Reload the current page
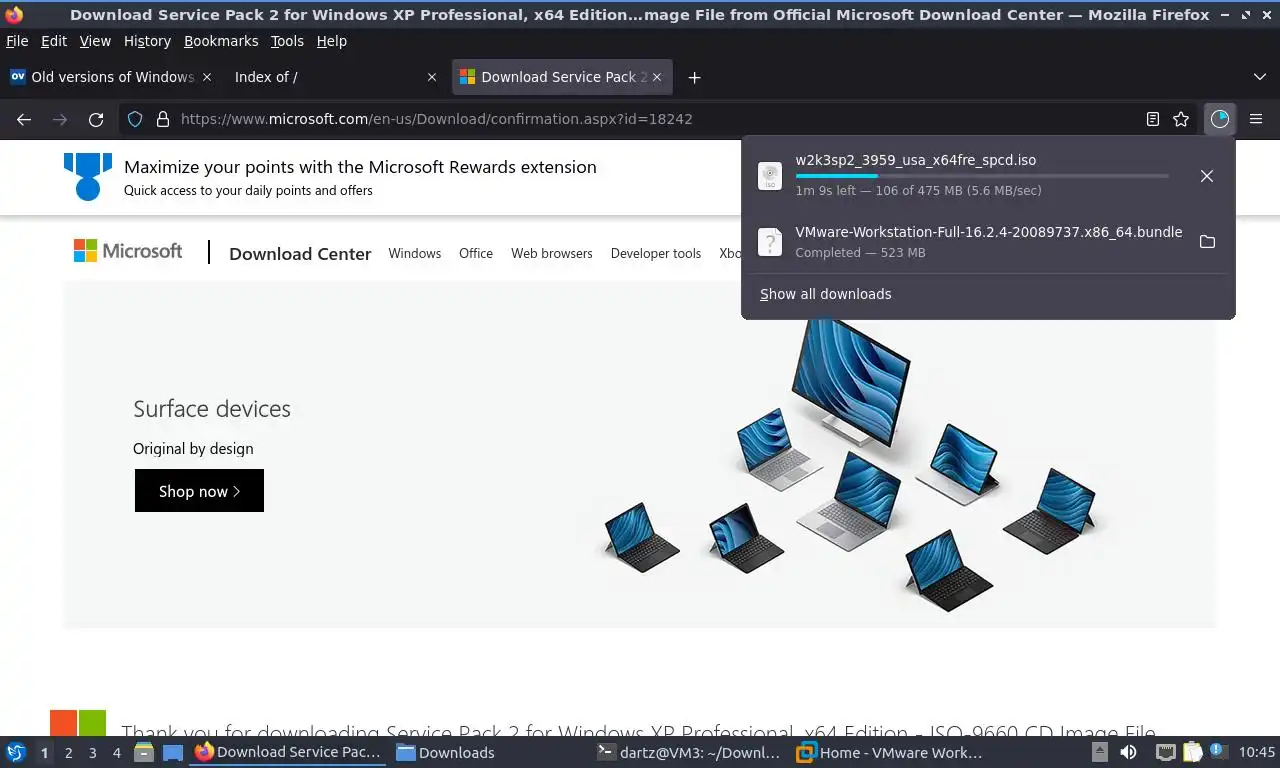 [x=96, y=119]
